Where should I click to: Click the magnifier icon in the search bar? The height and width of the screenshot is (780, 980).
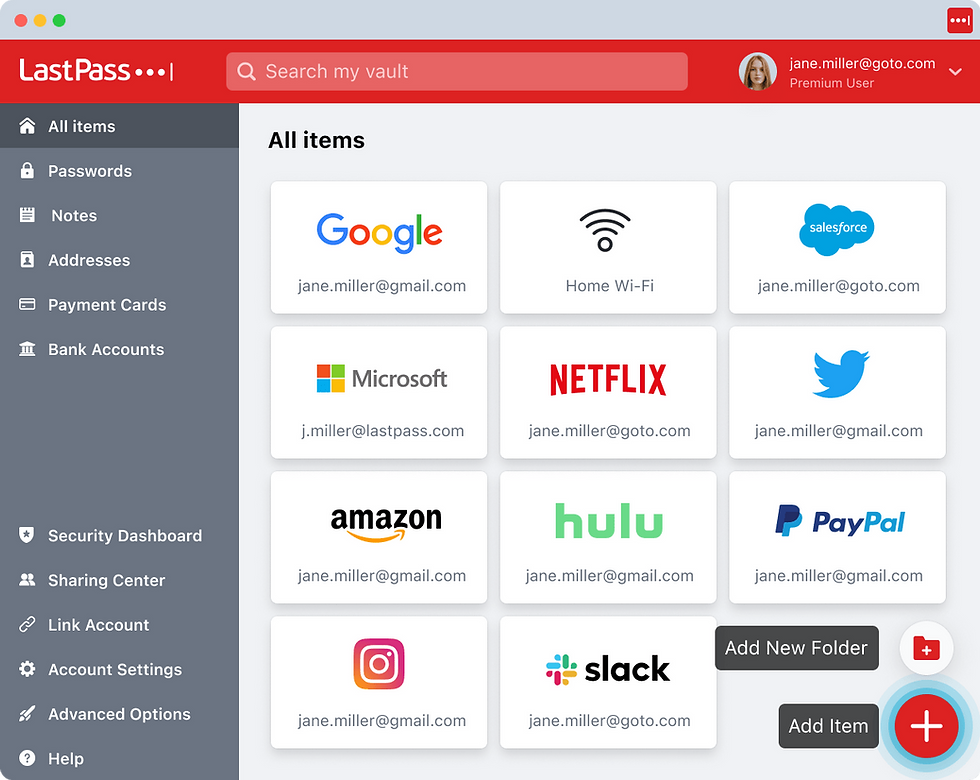tap(246, 71)
